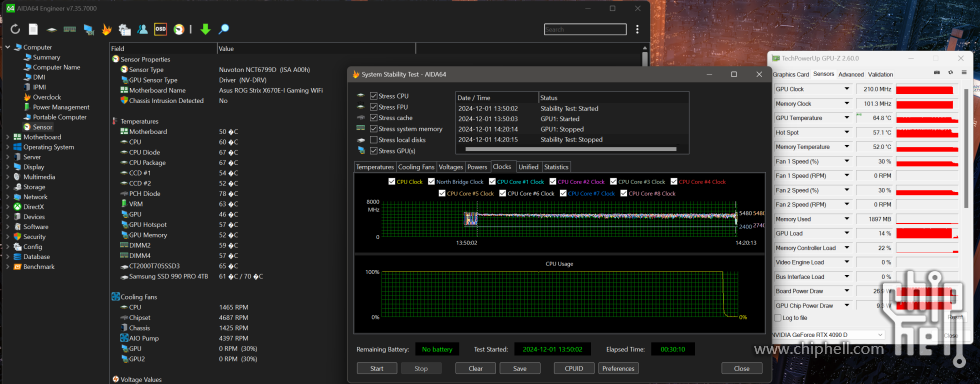Viewport: 980px width, 384px height.
Task: Open the three-dot menu in AIDA64 title area
Action: point(637,29)
